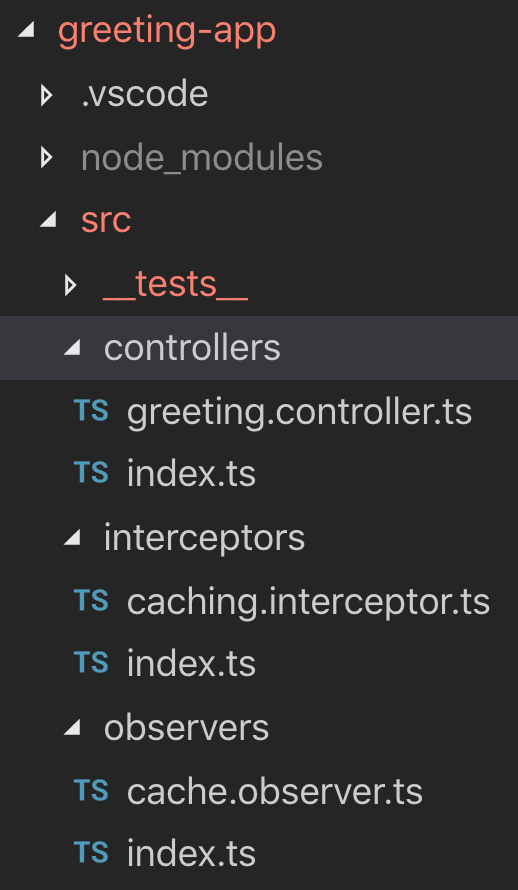Click TS icon of greeting.controller.ts
Image resolution: width=518 pixels, height=890 pixels.
[91, 412]
